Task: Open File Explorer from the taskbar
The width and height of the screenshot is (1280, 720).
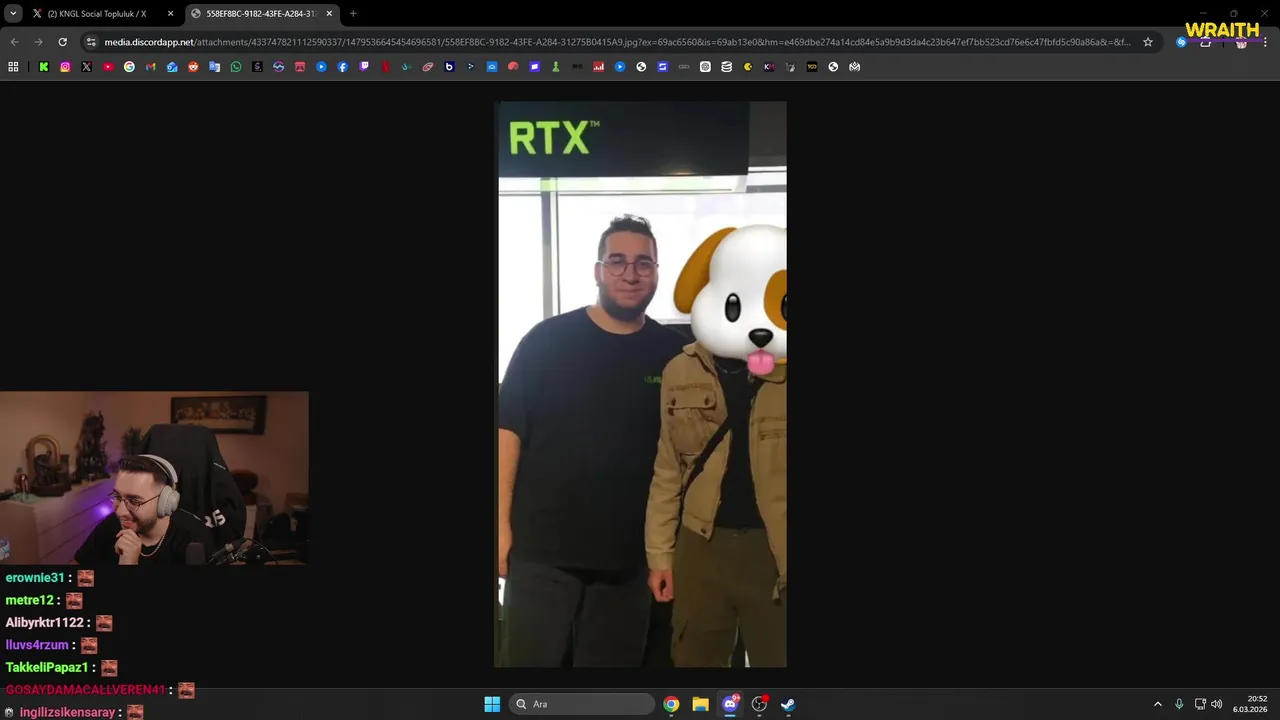Action: pos(700,704)
